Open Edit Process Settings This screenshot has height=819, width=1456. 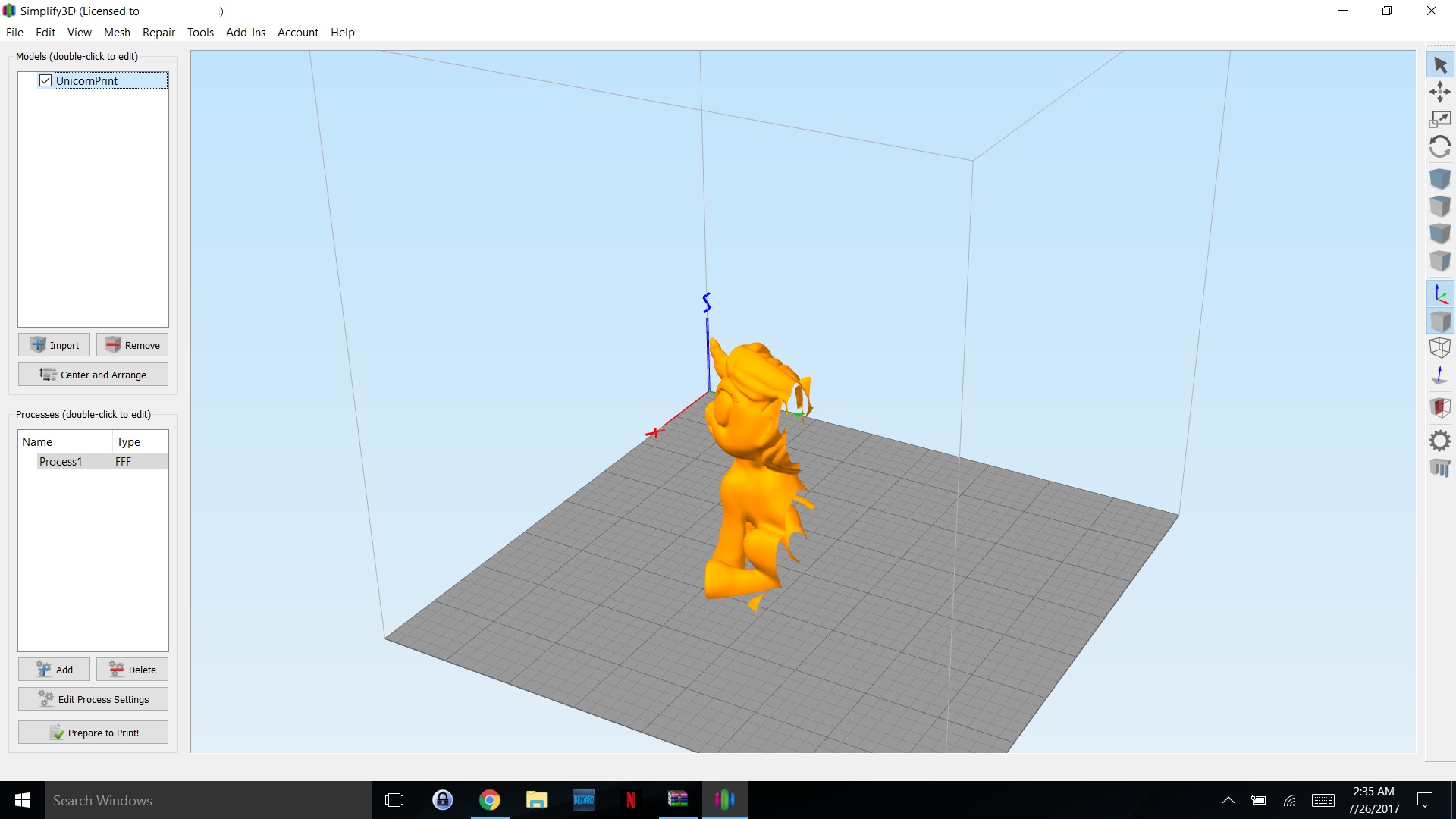tap(93, 699)
